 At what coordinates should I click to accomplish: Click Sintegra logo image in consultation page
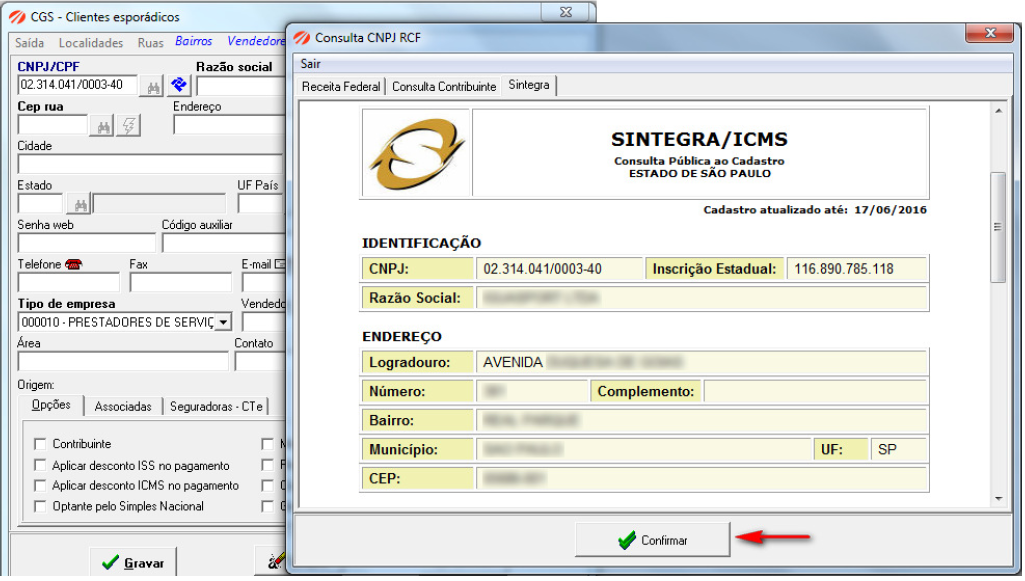coord(416,154)
